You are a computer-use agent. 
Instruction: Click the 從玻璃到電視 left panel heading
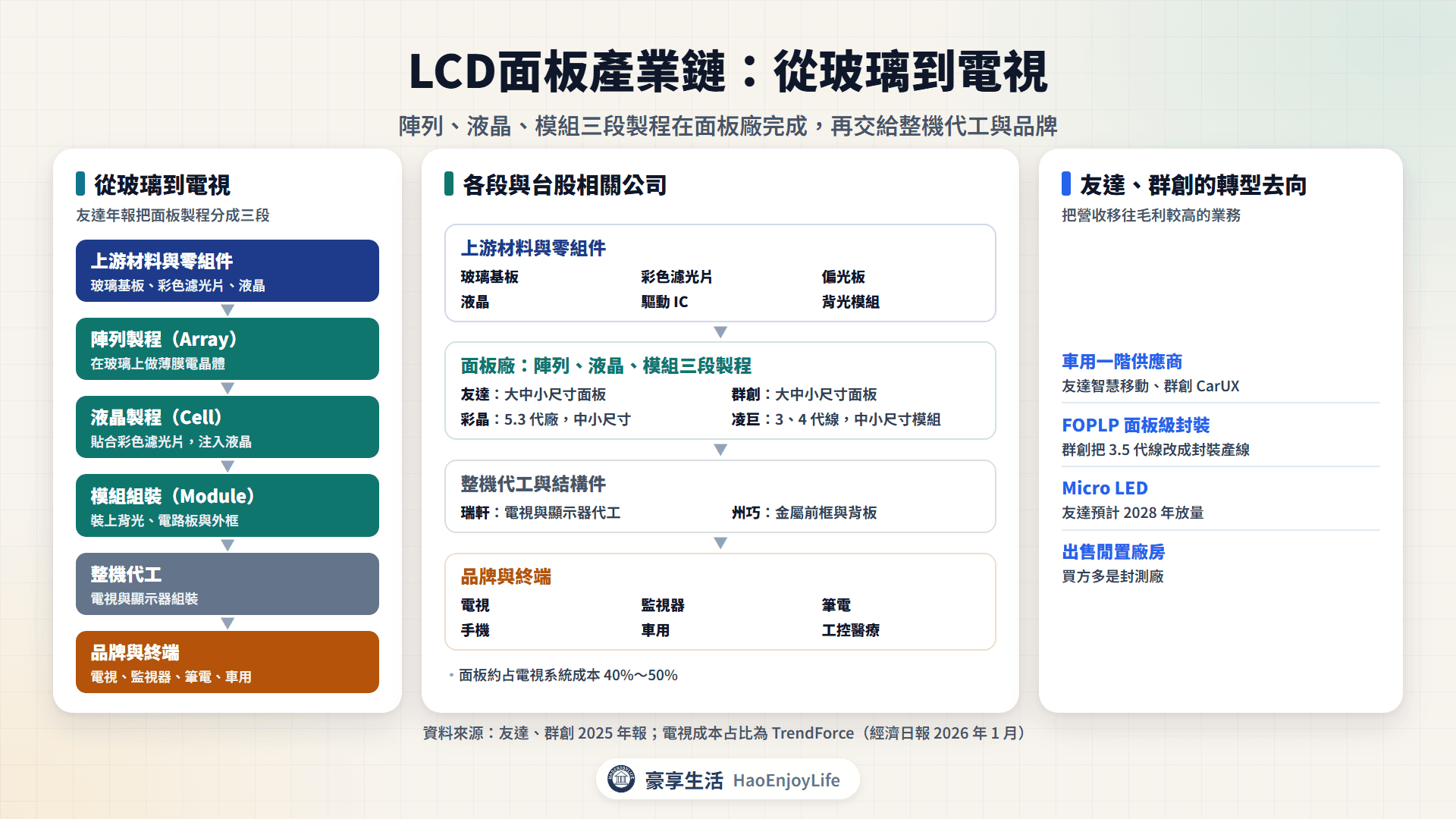[162, 185]
